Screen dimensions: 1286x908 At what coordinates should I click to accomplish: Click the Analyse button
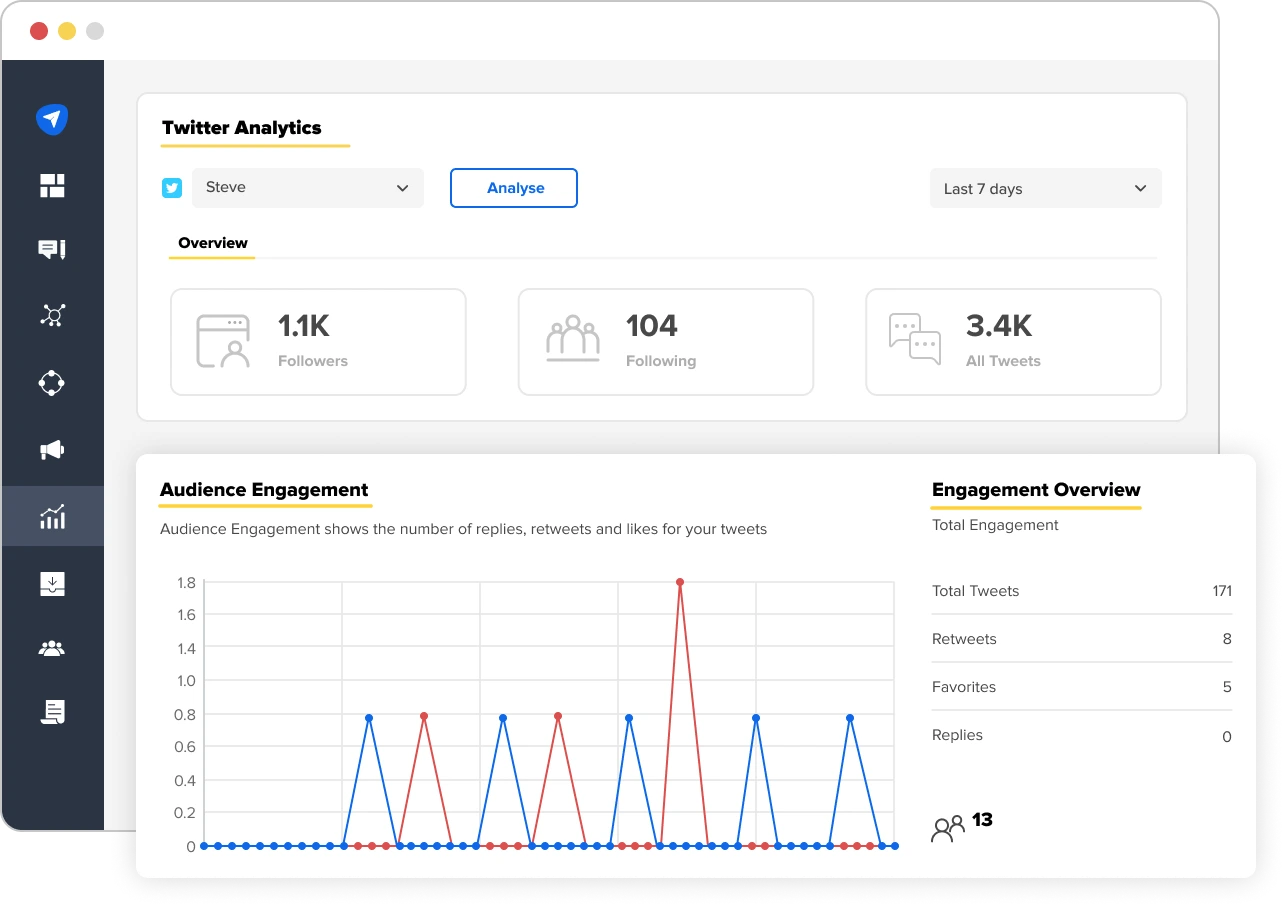pos(514,188)
